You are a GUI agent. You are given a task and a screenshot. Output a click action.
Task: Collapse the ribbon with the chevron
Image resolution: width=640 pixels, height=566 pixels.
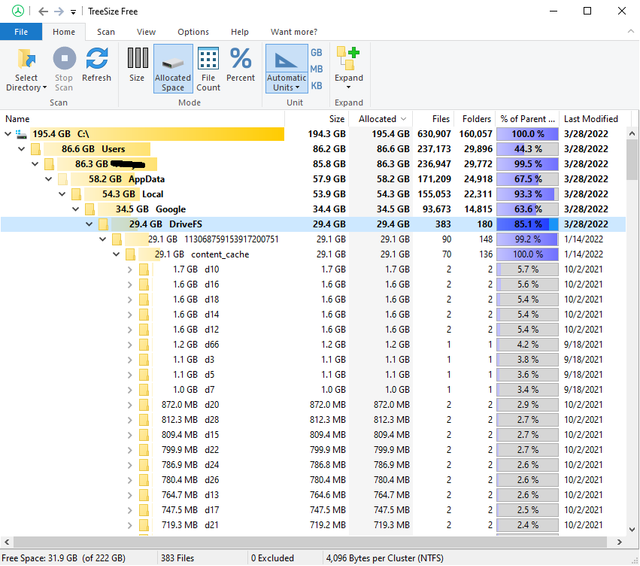coord(631,31)
